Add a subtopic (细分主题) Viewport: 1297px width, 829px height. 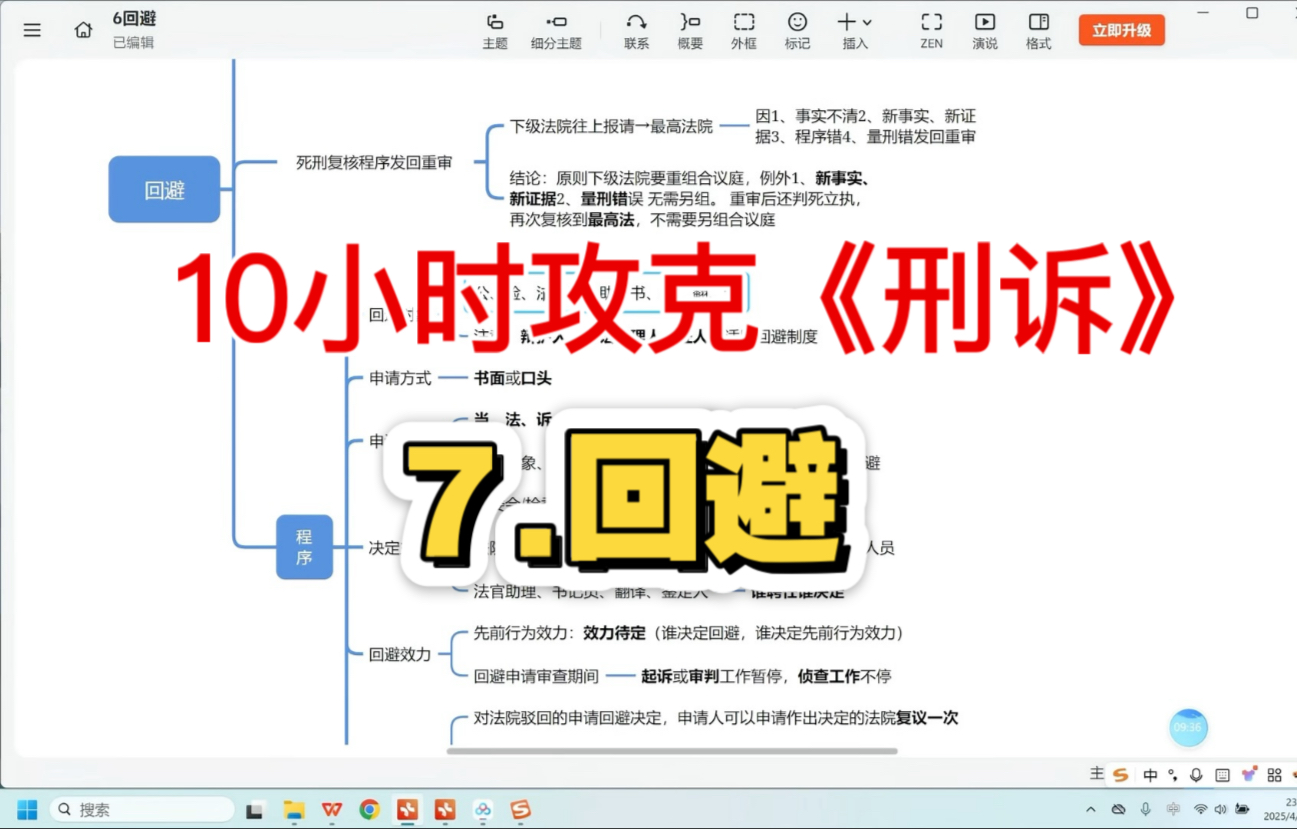556,31
